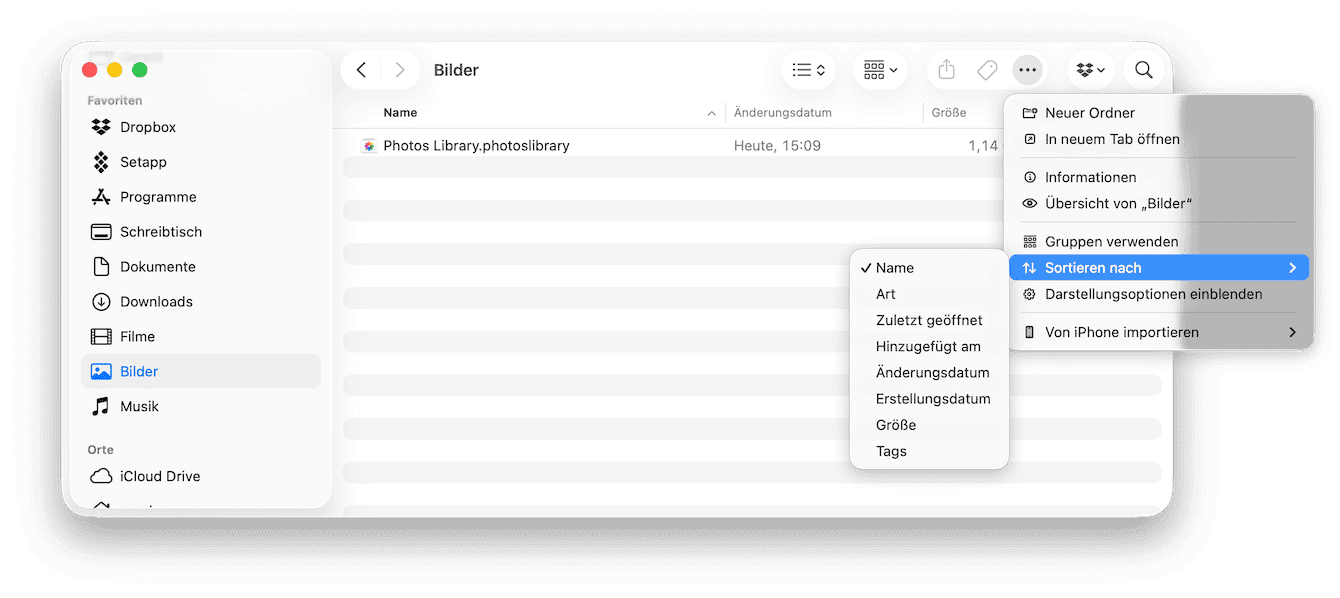Open Dropbox in the sidebar
The width and height of the screenshot is (1340, 598).
pyautogui.click(x=147, y=127)
